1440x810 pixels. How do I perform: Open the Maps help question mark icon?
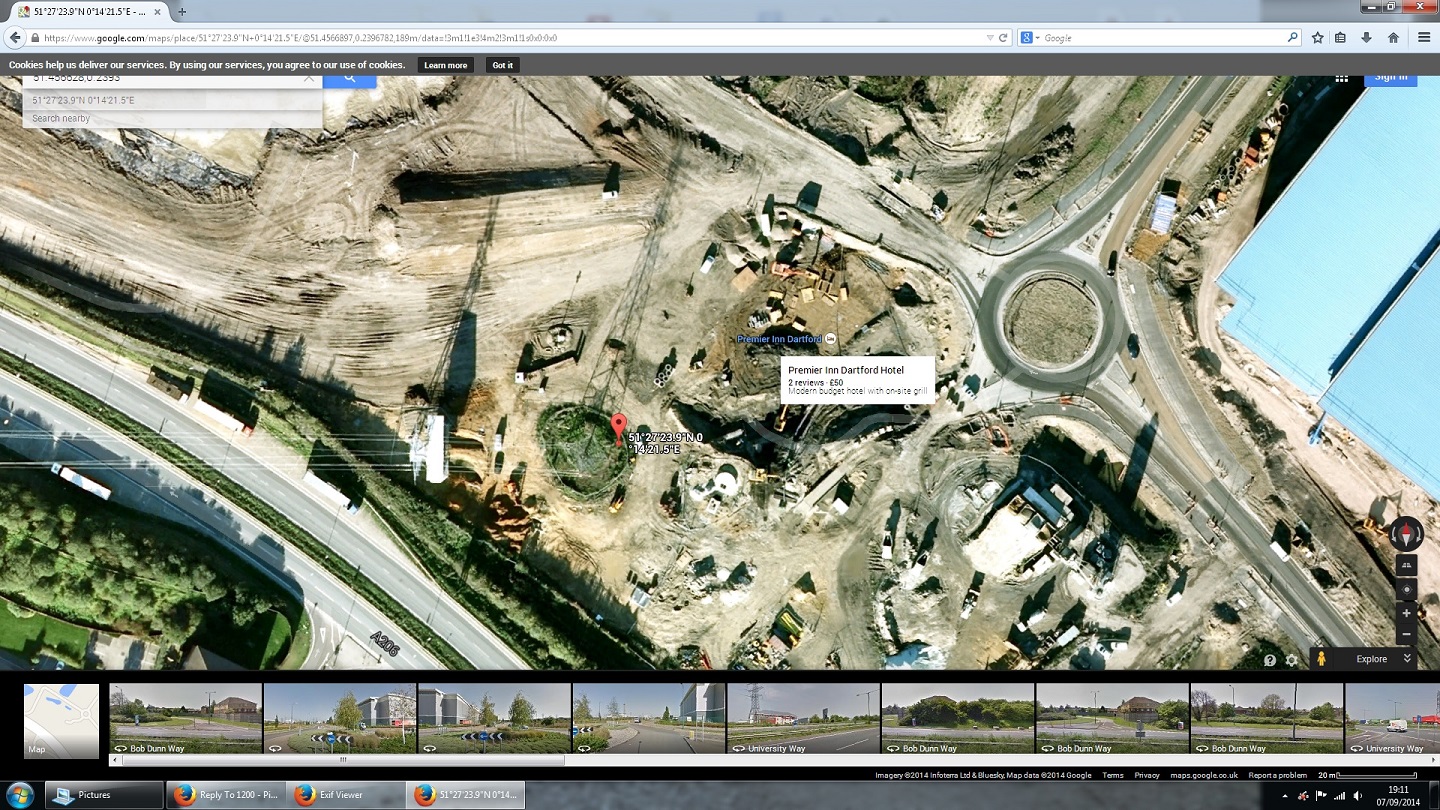point(1270,660)
